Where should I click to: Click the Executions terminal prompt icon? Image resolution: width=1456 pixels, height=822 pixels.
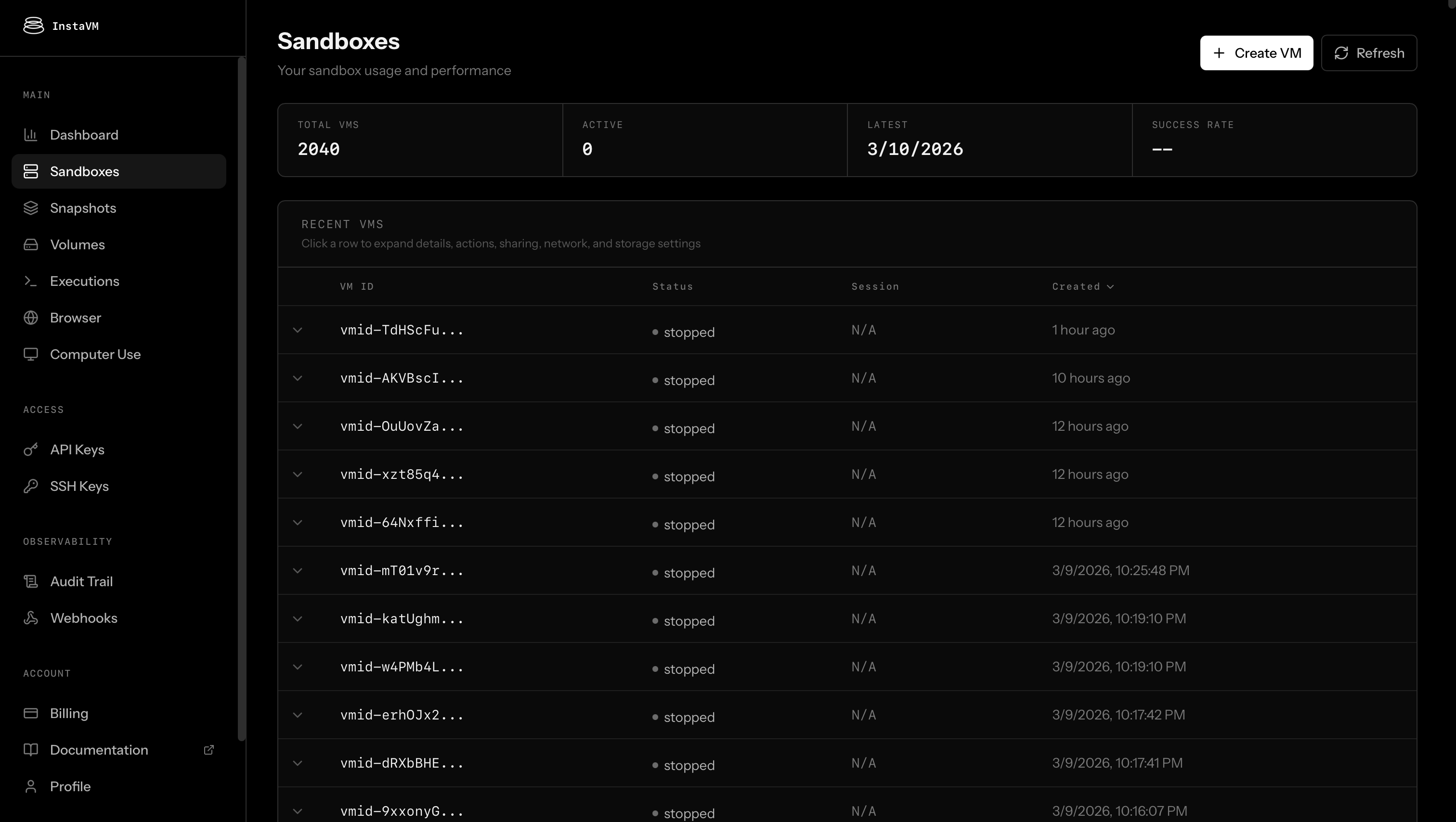pyautogui.click(x=31, y=282)
